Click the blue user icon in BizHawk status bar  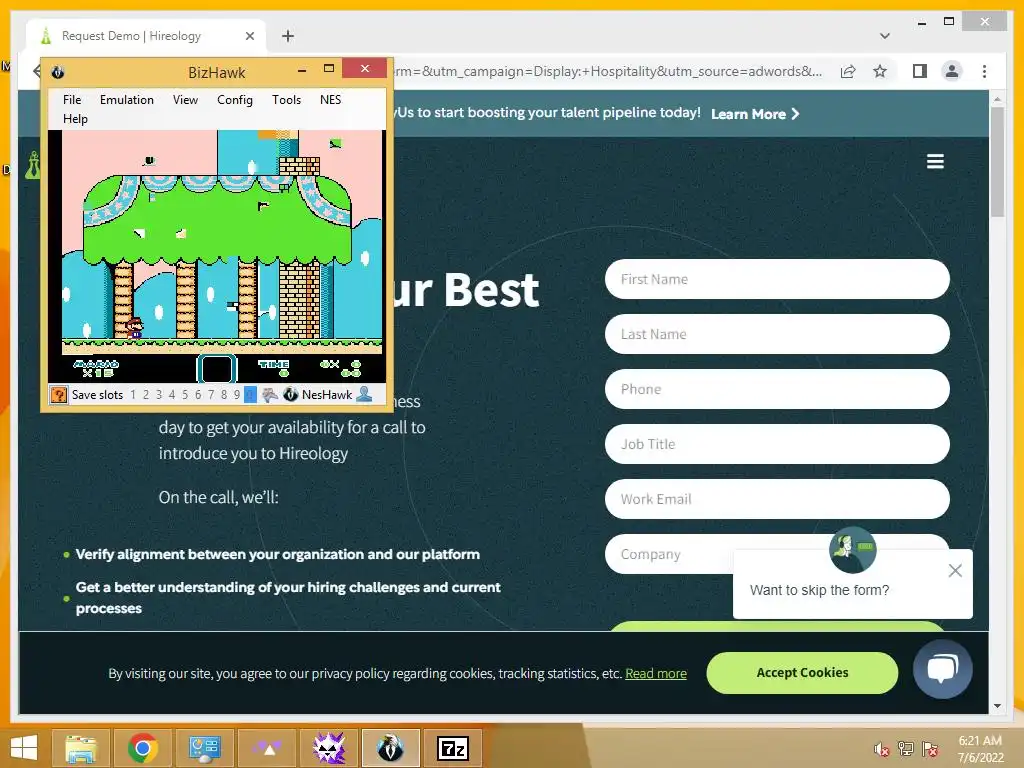point(364,394)
